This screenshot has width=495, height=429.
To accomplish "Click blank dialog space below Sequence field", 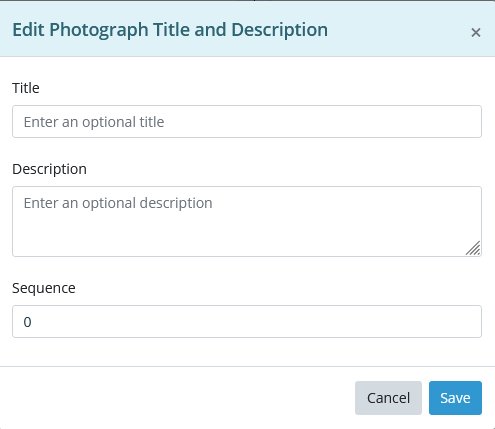I will tap(247, 352).
